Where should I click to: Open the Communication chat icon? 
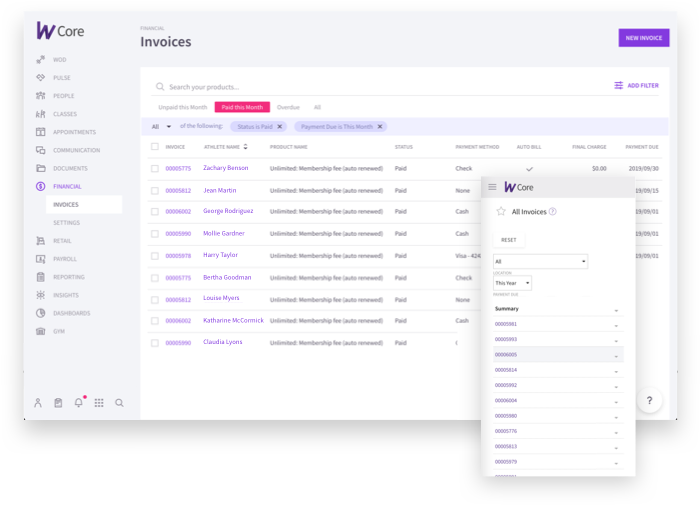click(41, 150)
